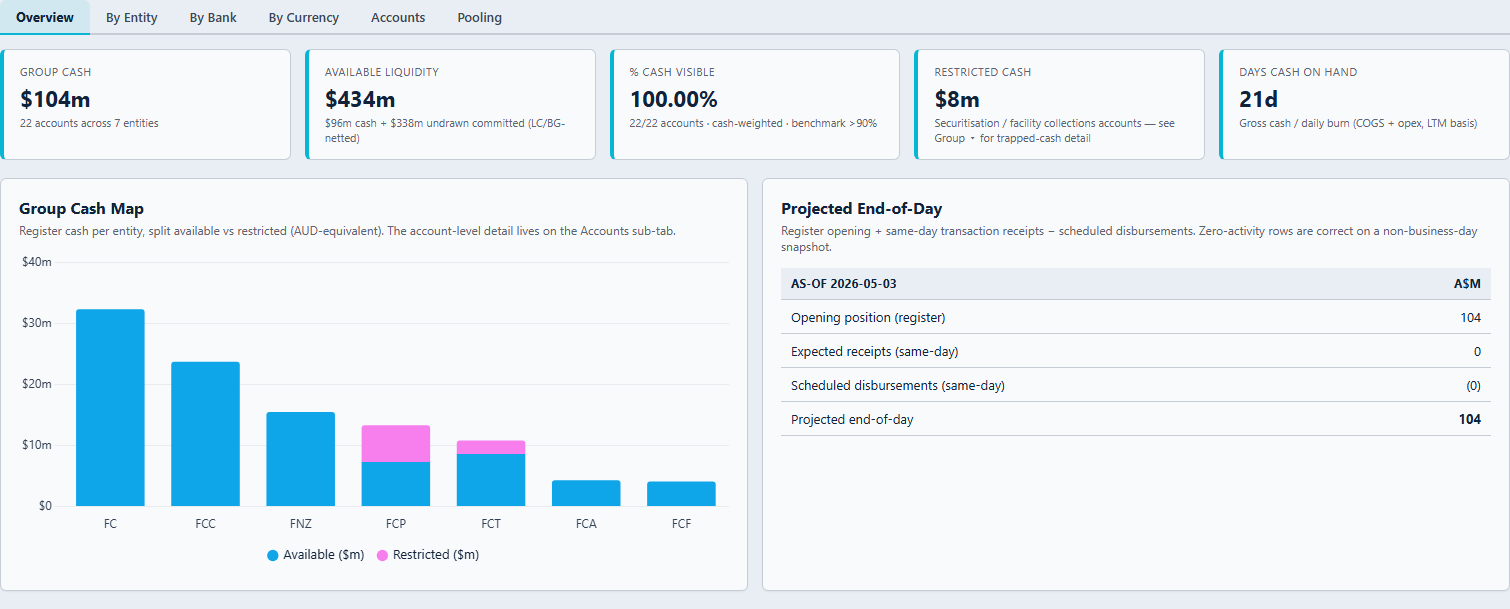1510x609 pixels.
Task: Open the Days Cash On Hand card
Action: click(1365, 104)
